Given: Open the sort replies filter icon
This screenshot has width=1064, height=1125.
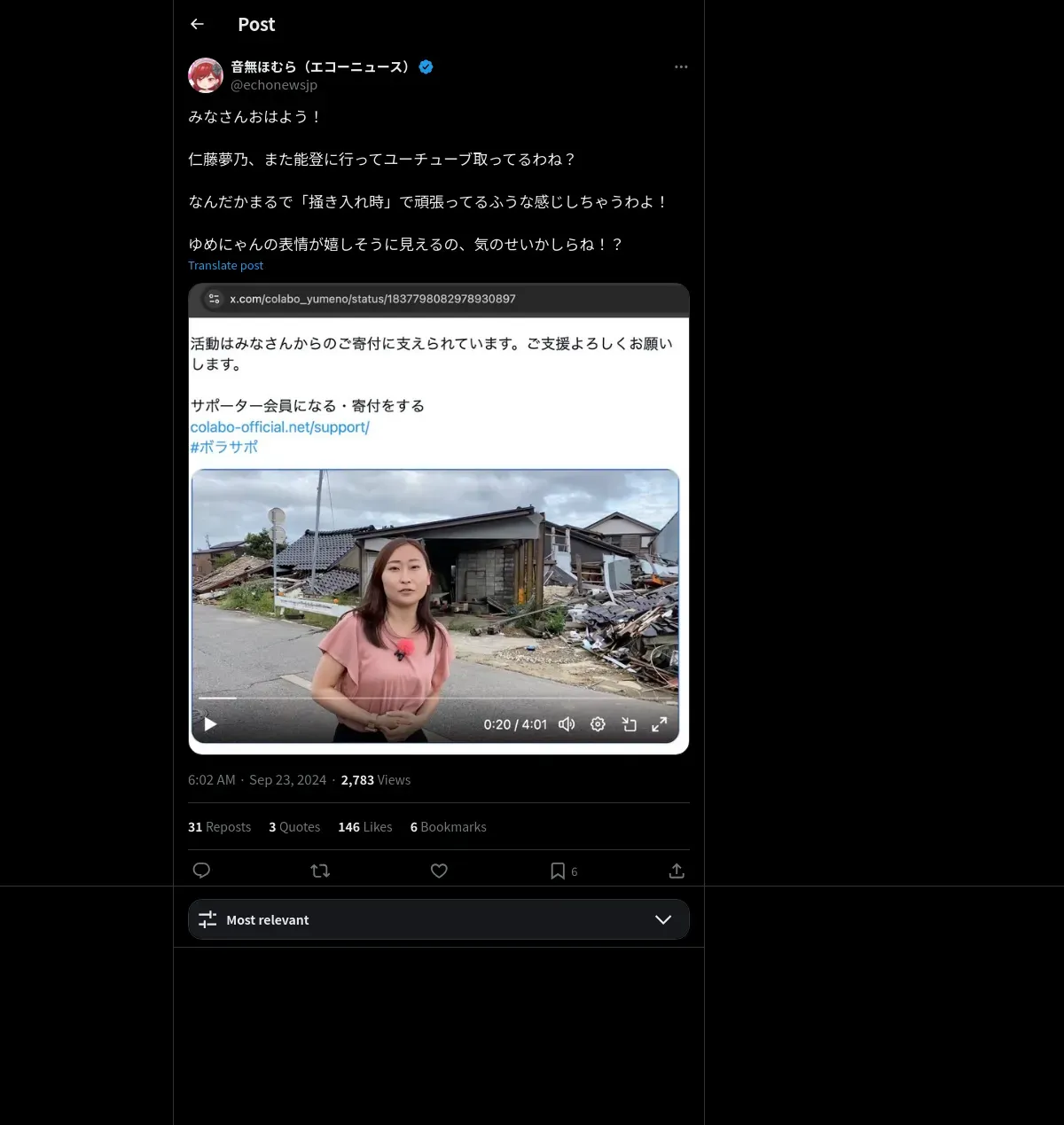Looking at the screenshot, I should (207, 919).
